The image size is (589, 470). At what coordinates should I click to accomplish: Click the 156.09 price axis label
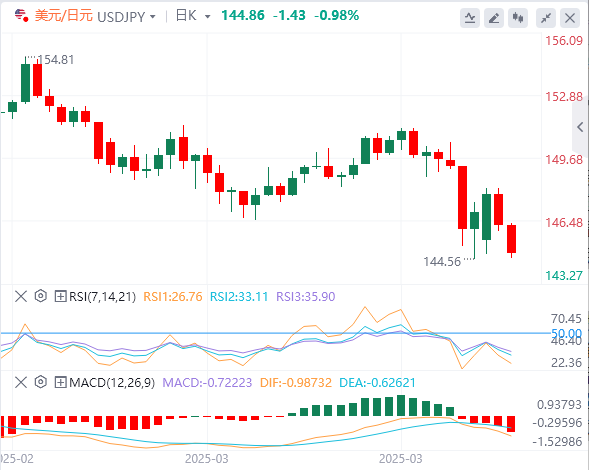pyautogui.click(x=564, y=41)
